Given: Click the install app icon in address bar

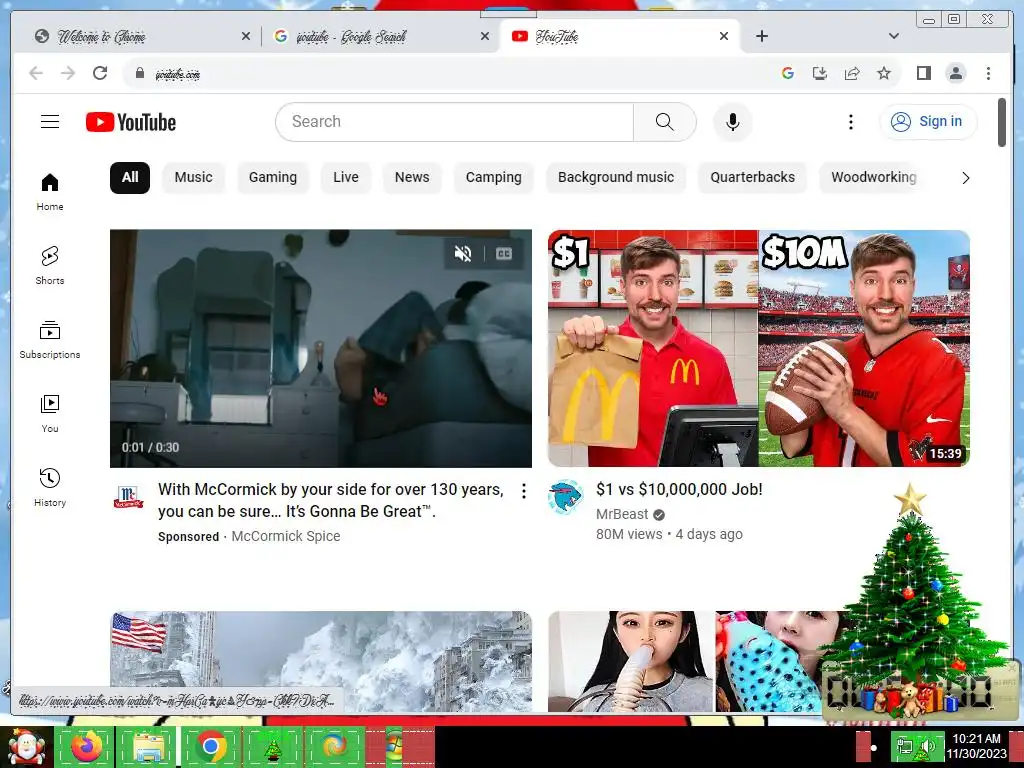Looking at the screenshot, I should tap(820, 73).
